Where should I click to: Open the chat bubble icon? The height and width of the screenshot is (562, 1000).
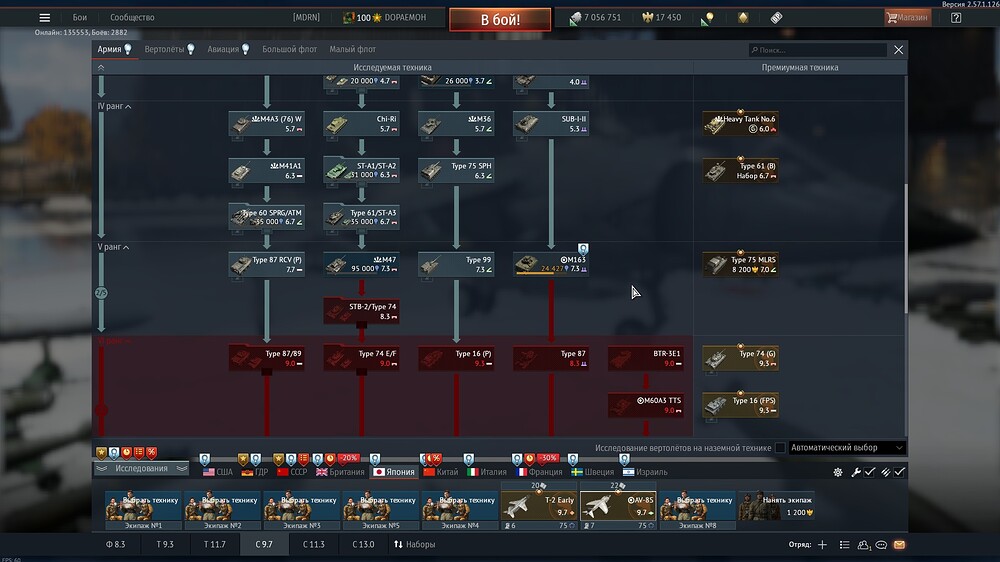tap(881, 545)
